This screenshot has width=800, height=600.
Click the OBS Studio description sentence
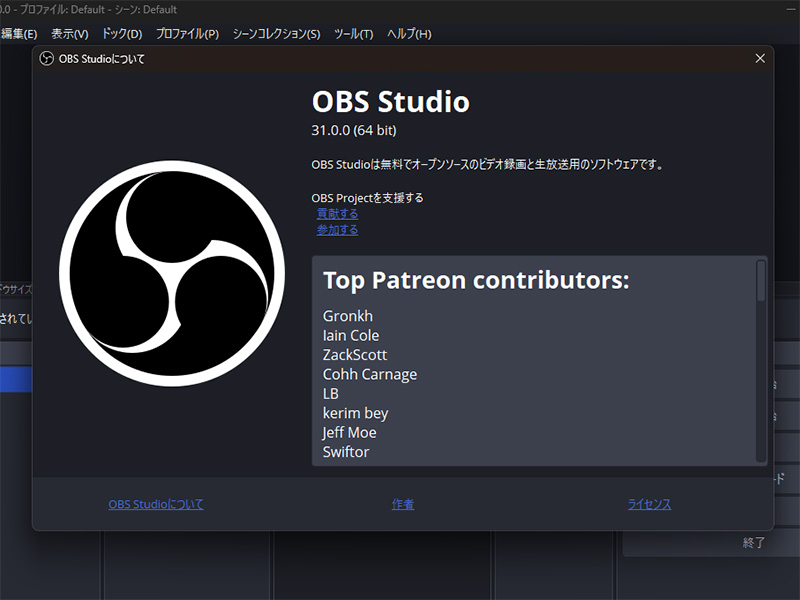[487, 165]
